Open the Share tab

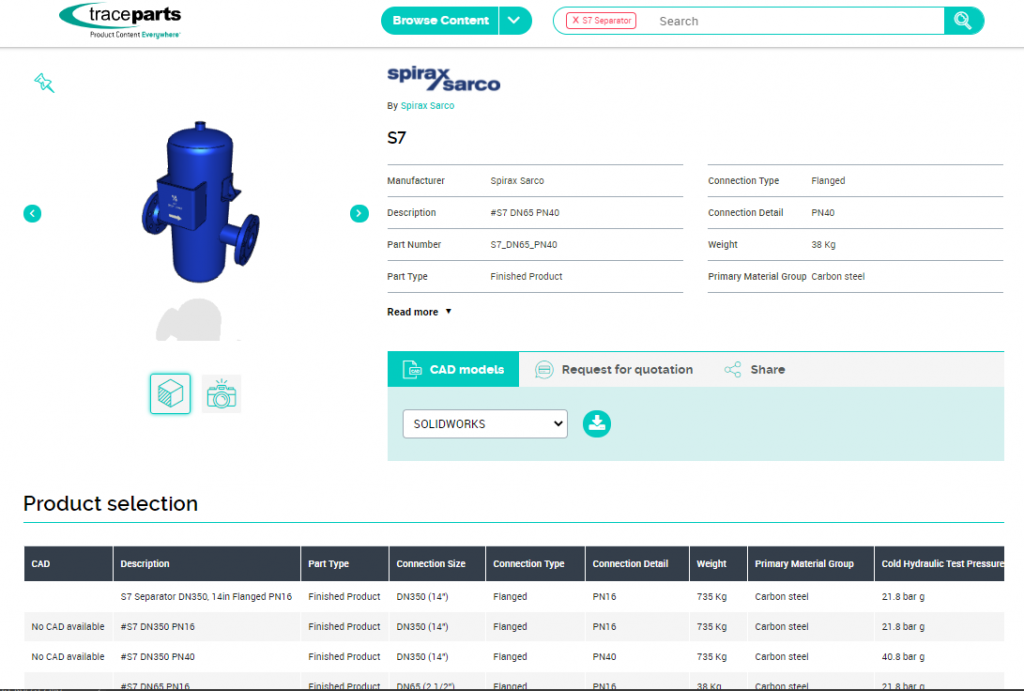pyautogui.click(x=755, y=369)
